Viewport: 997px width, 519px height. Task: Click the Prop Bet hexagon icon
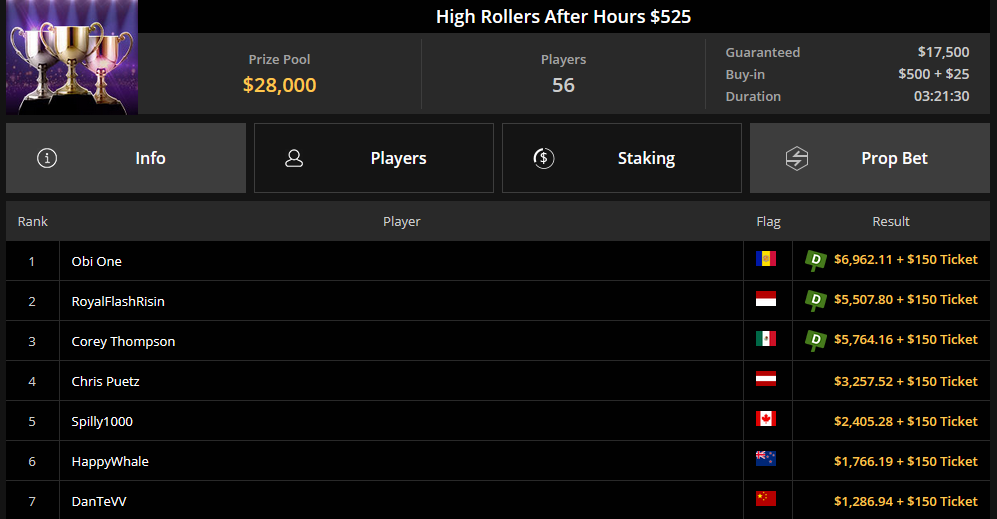[797, 158]
